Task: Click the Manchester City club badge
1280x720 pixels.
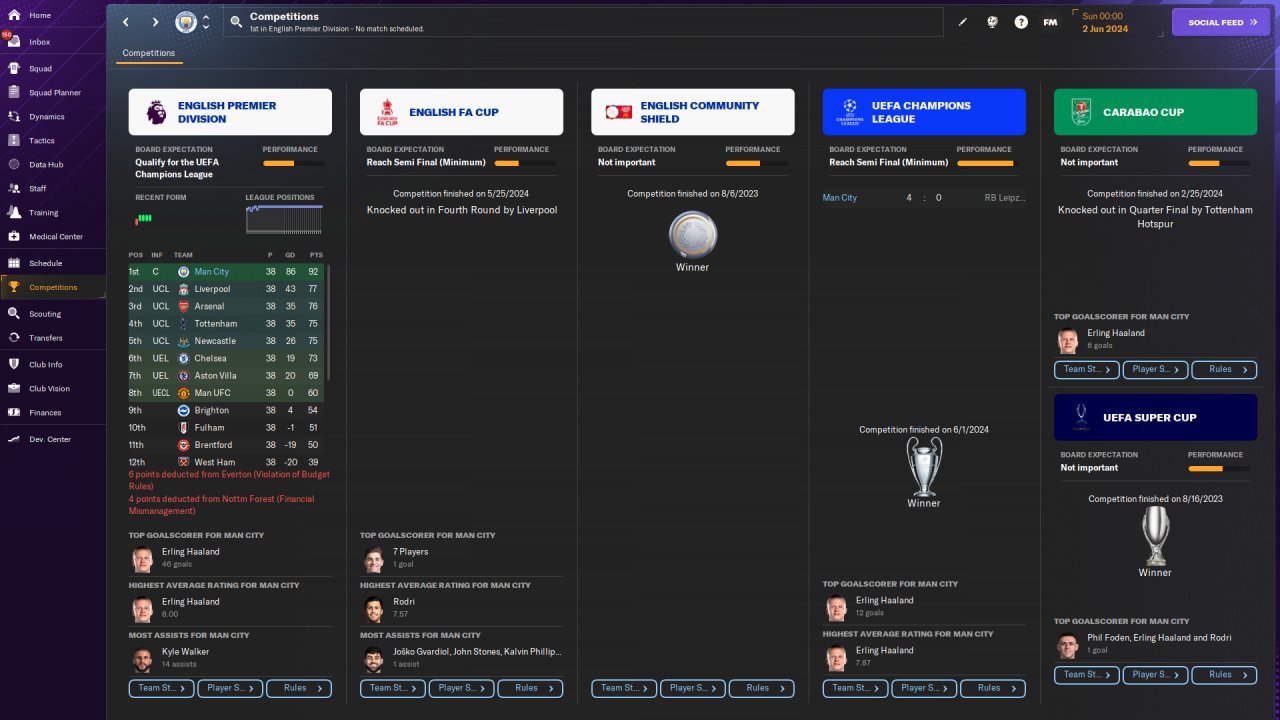Action: pos(186,22)
